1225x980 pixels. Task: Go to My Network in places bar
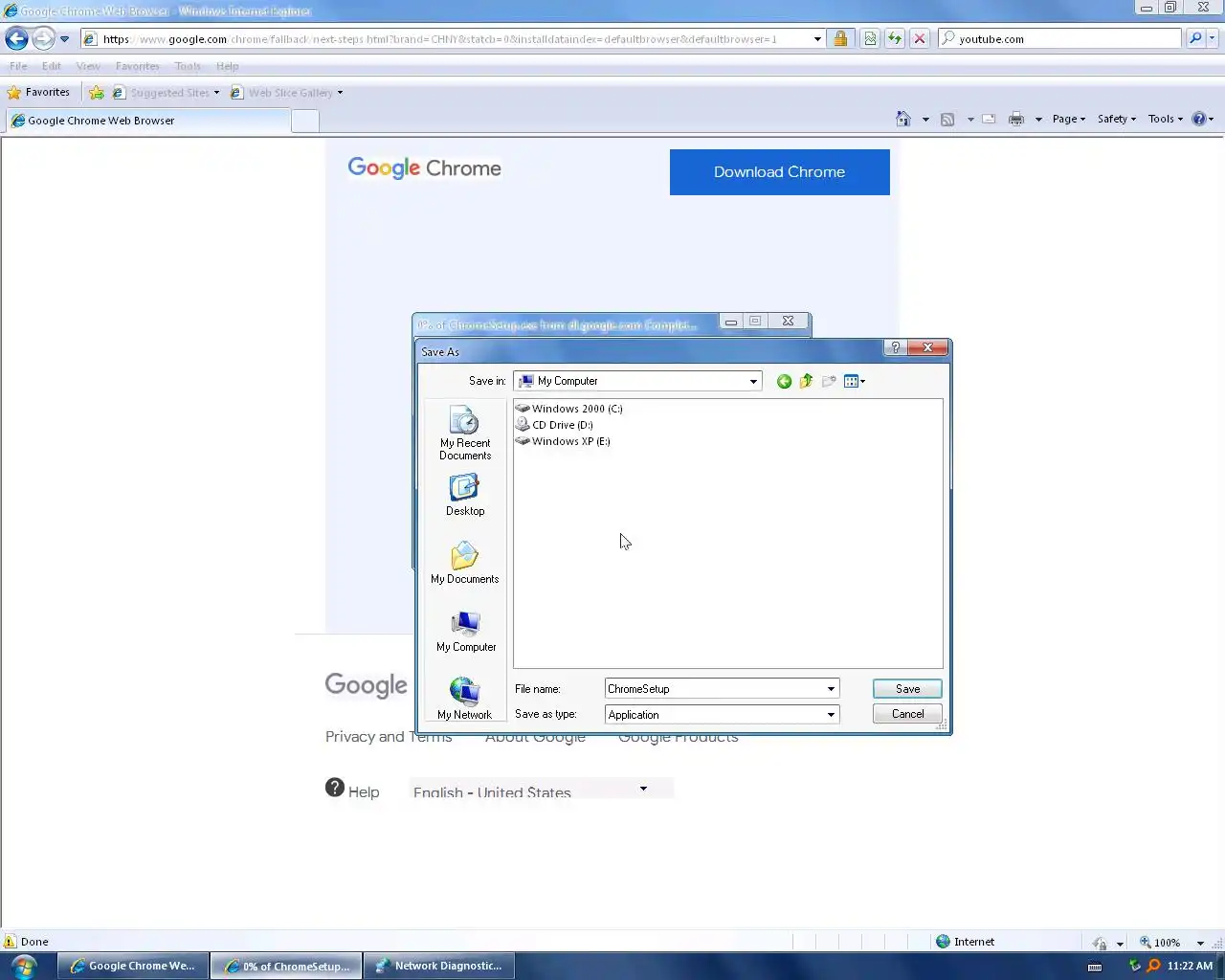(x=465, y=699)
